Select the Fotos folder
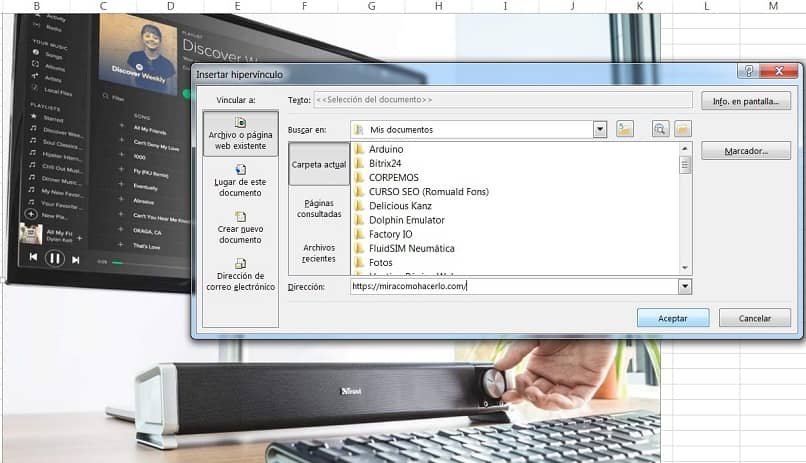This screenshot has width=806, height=463. pyautogui.click(x=380, y=263)
